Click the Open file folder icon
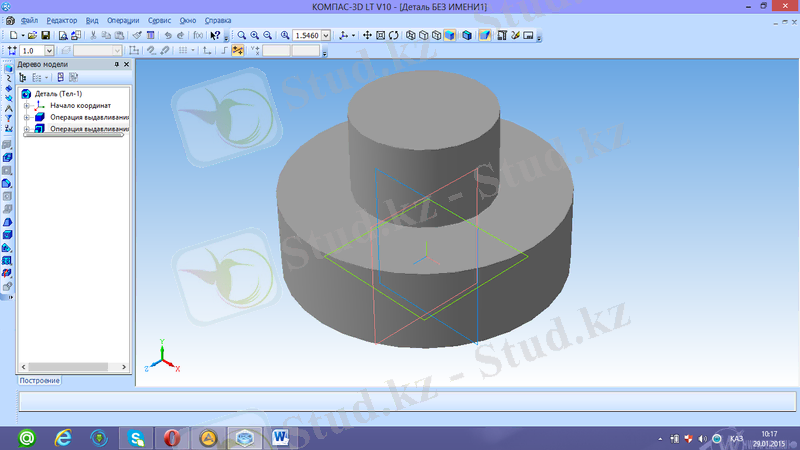The image size is (800, 450). 32,35
